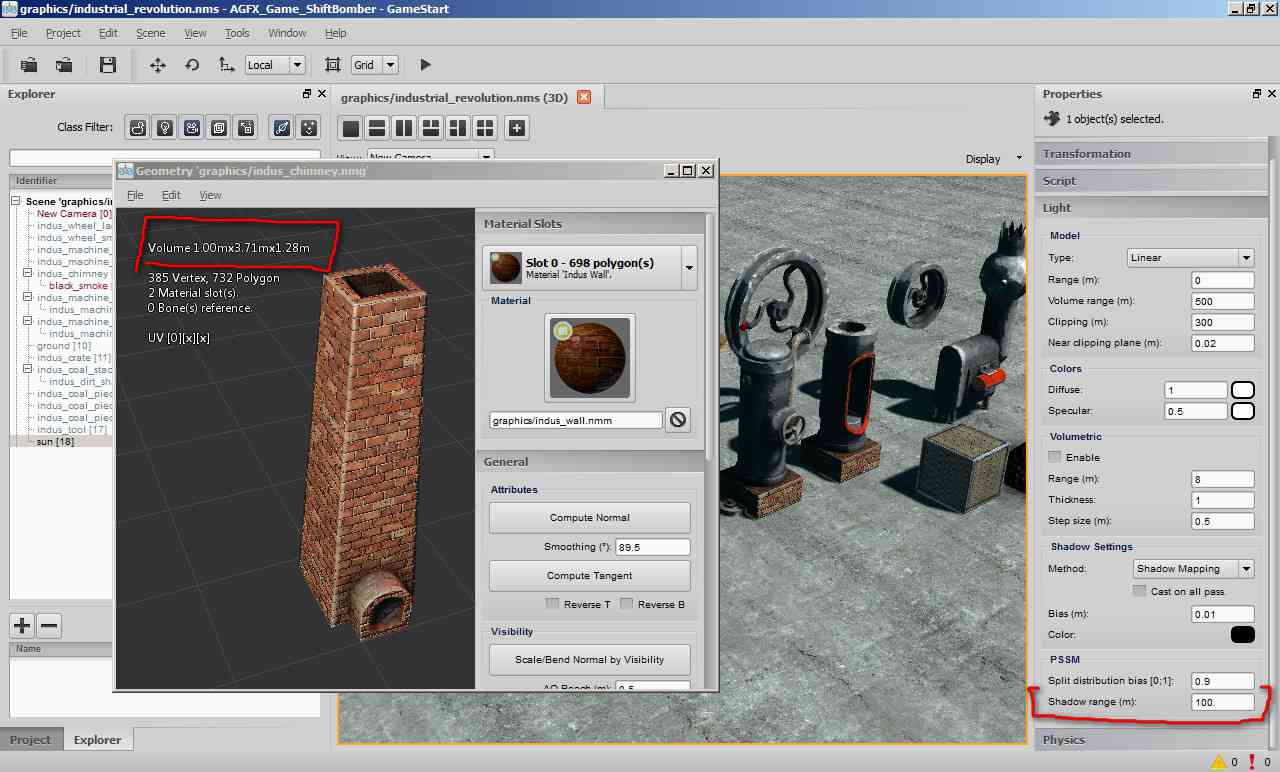Viewport: 1280px width, 772px height.
Task: Click the clear material slot icon
Action: click(x=678, y=420)
